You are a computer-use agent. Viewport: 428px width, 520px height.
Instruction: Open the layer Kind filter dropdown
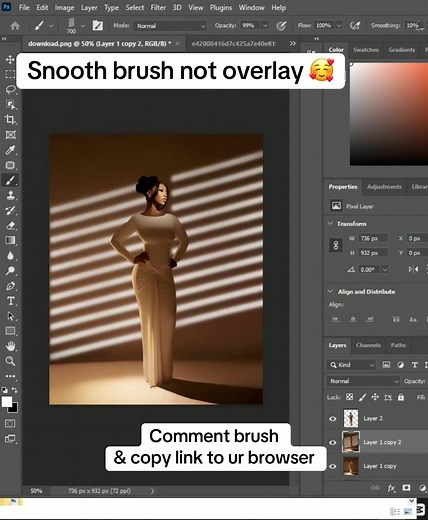[351, 365]
